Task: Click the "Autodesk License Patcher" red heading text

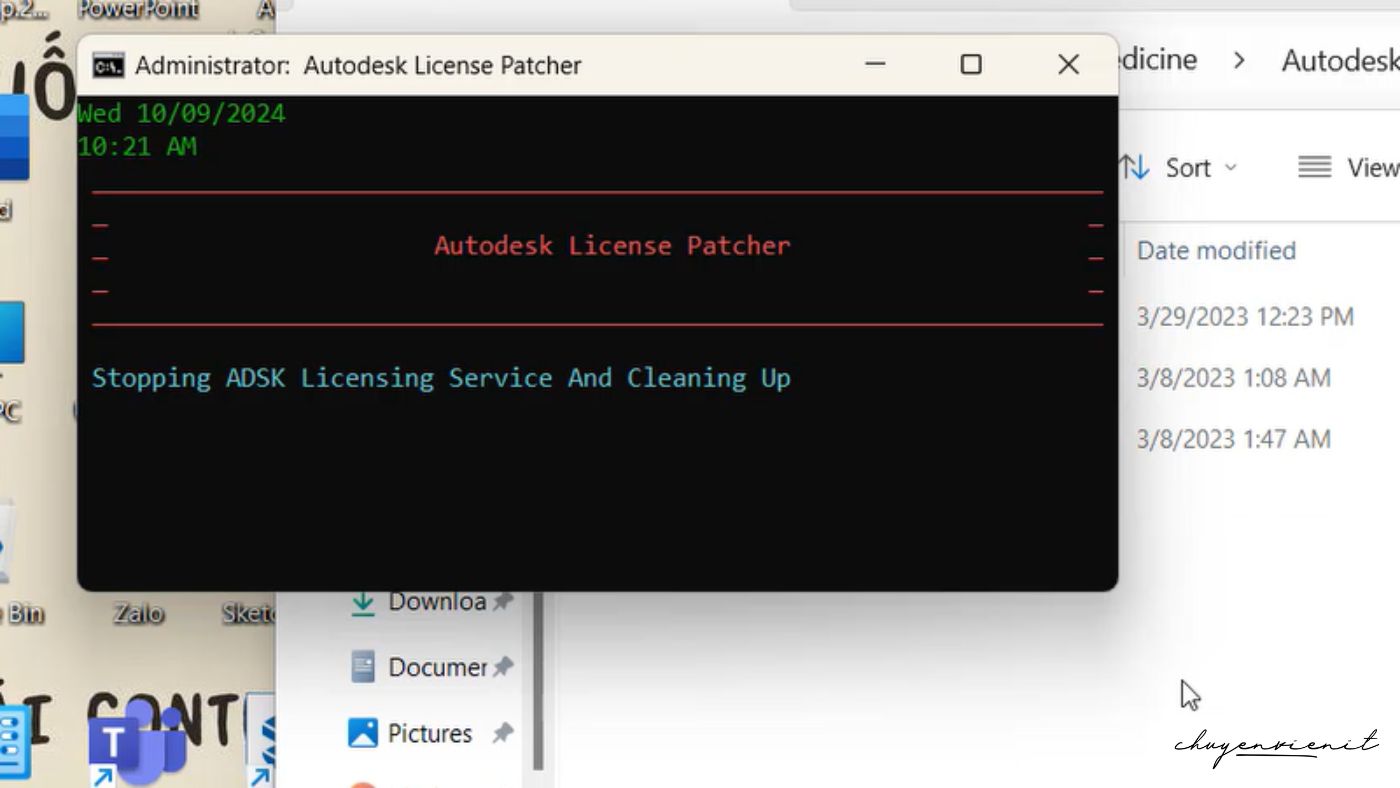Action: [x=612, y=246]
